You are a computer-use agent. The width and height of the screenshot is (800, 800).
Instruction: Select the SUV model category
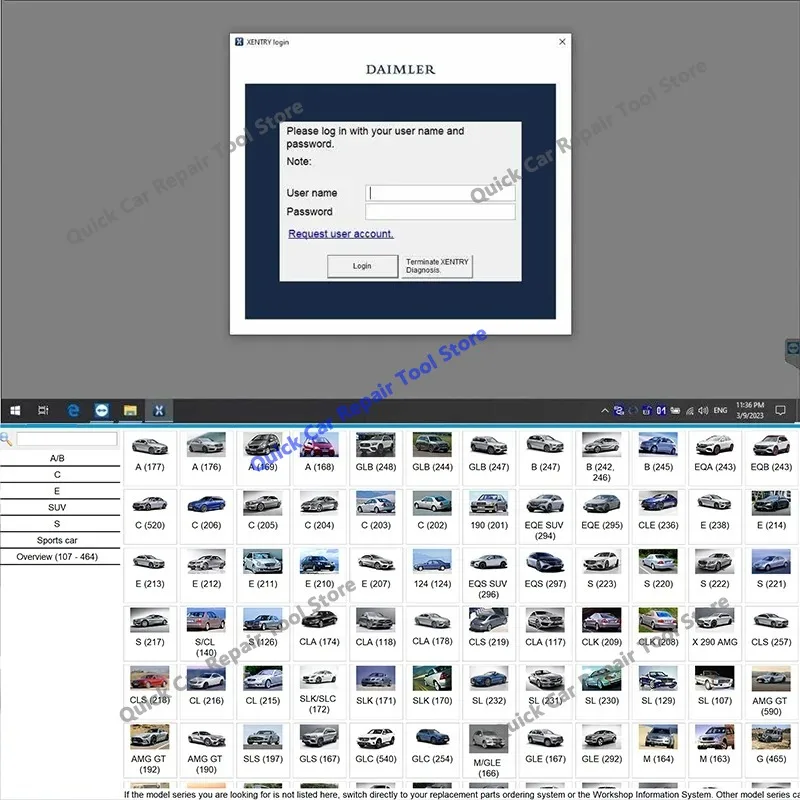(x=57, y=507)
